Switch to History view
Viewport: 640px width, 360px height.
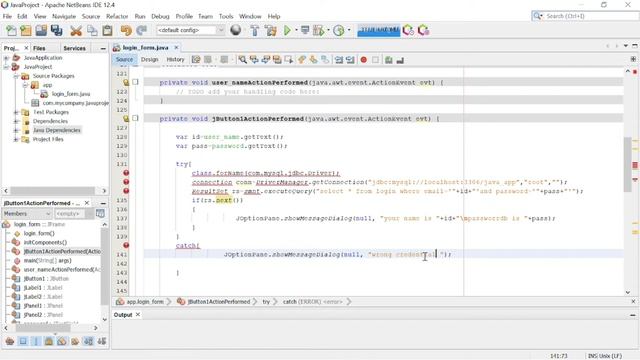pos(175,60)
